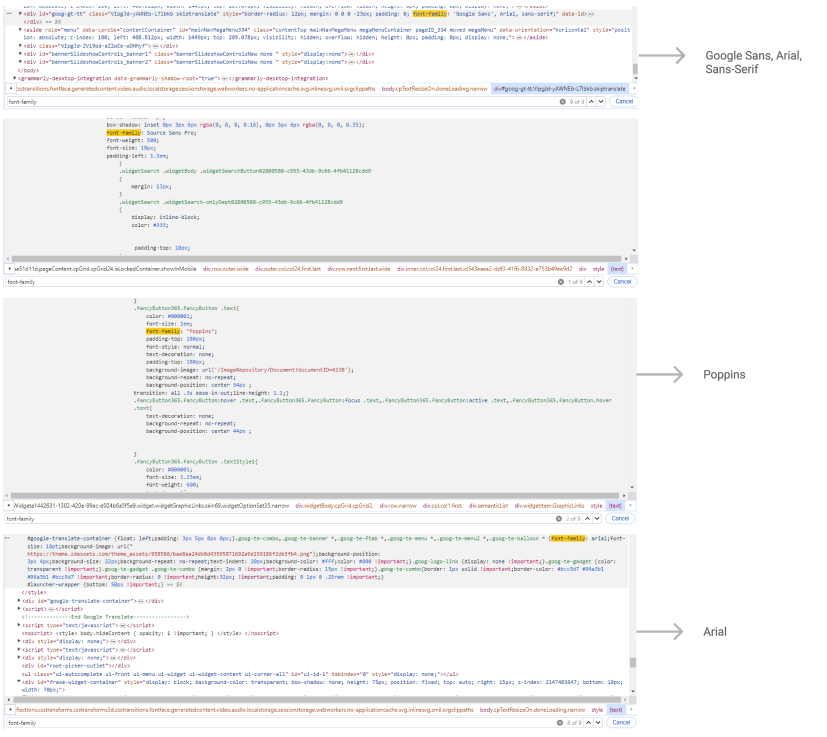The width and height of the screenshot is (827, 737).
Task: Go to next match in '1 of 9' bar
Action: coord(599,281)
